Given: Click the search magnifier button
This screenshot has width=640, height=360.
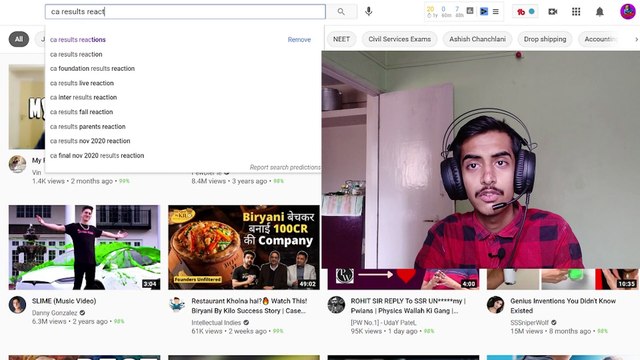Looking at the screenshot, I should 341,12.
